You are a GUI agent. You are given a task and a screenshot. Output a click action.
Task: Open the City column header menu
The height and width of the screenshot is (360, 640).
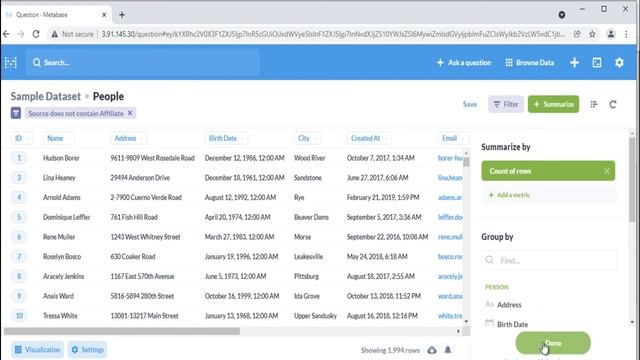pyautogui.click(x=307, y=138)
